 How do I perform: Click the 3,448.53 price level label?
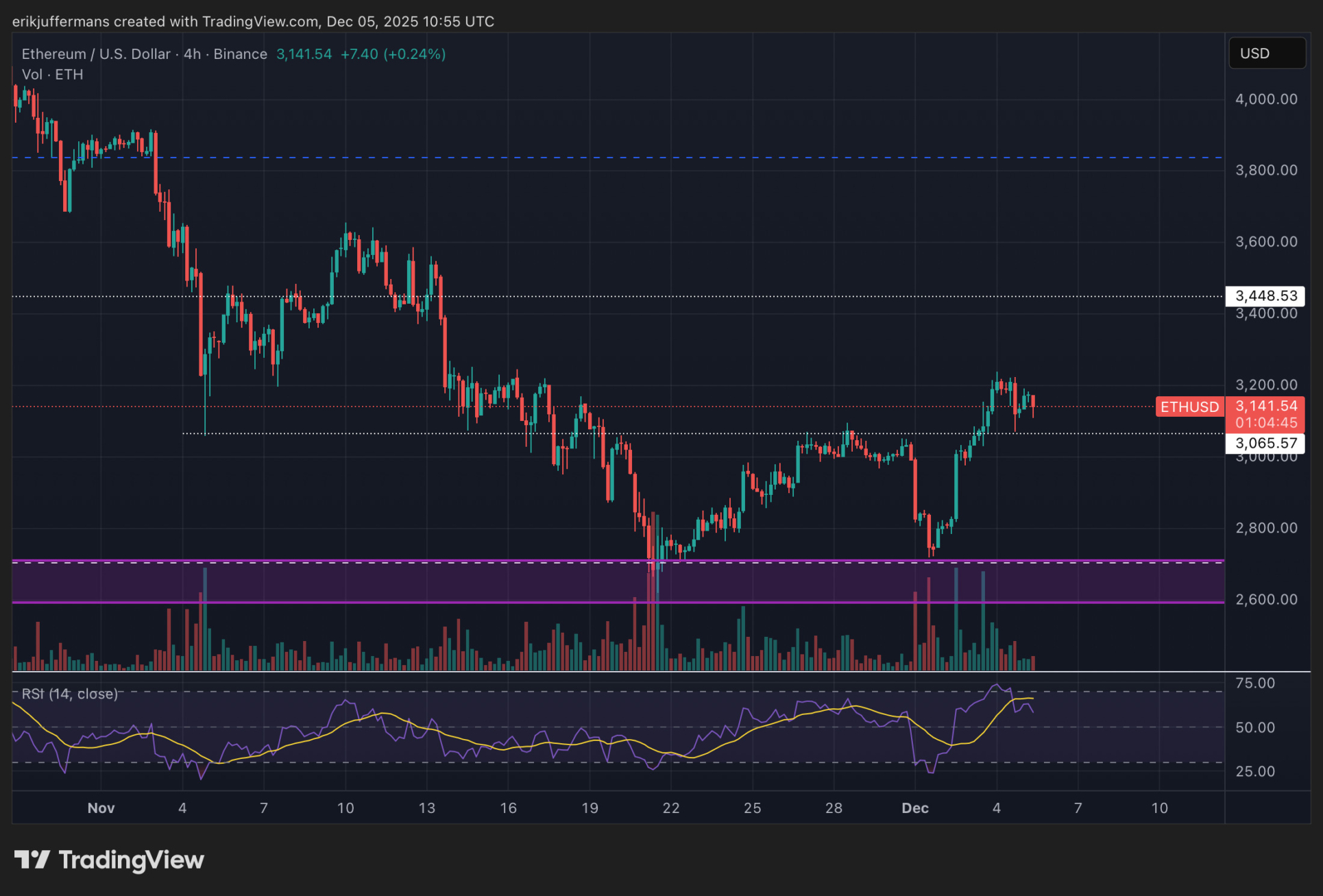[1265, 296]
